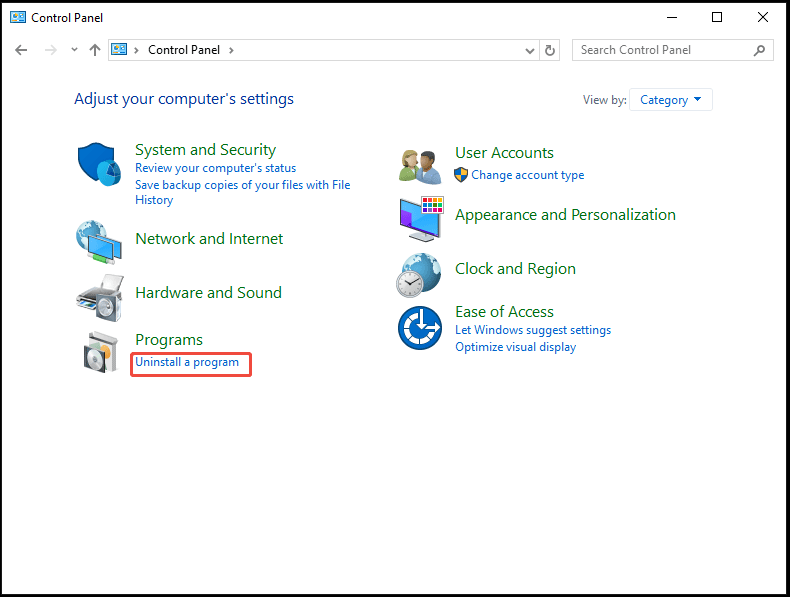
Task: Open the address bar history dropdown
Action: 530,50
